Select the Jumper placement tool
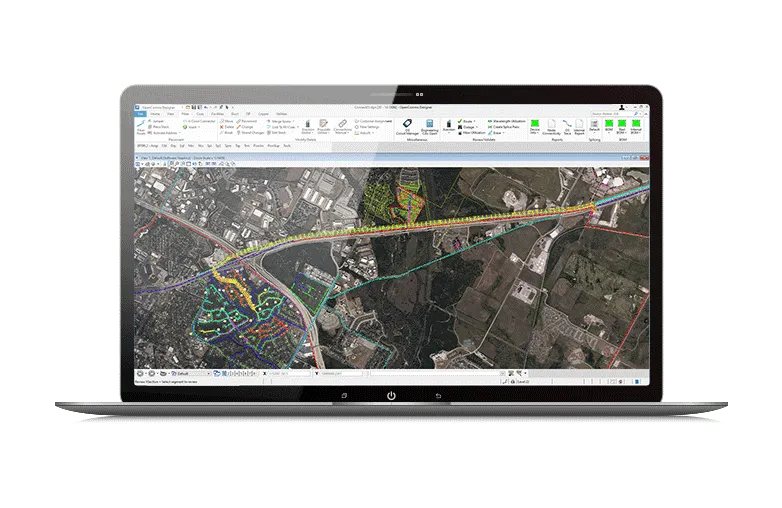The image size is (782, 508). click(160, 121)
